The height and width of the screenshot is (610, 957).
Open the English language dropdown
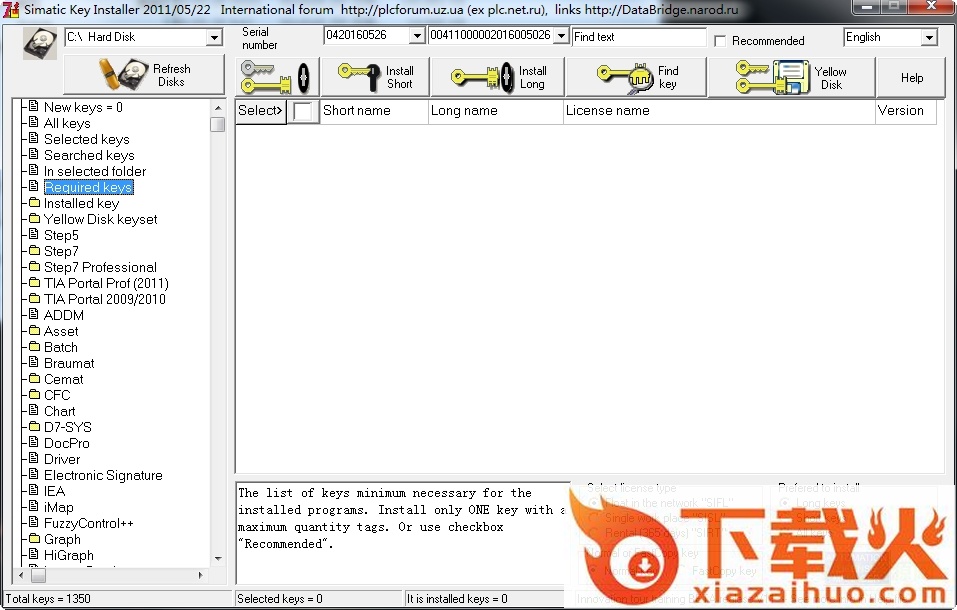point(929,37)
